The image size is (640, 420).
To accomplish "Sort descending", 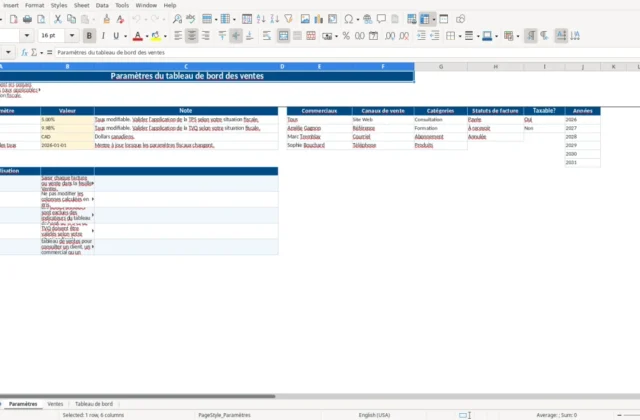I will pyautogui.click(x=275, y=19).
